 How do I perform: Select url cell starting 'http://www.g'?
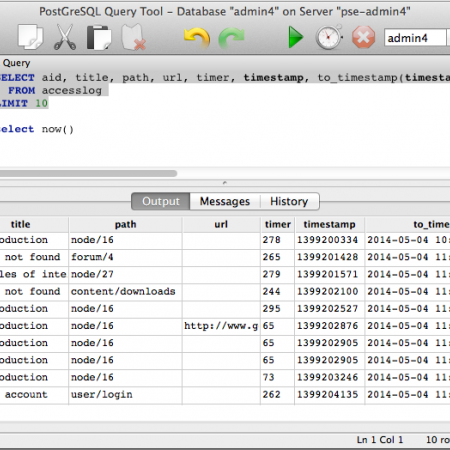(221, 326)
